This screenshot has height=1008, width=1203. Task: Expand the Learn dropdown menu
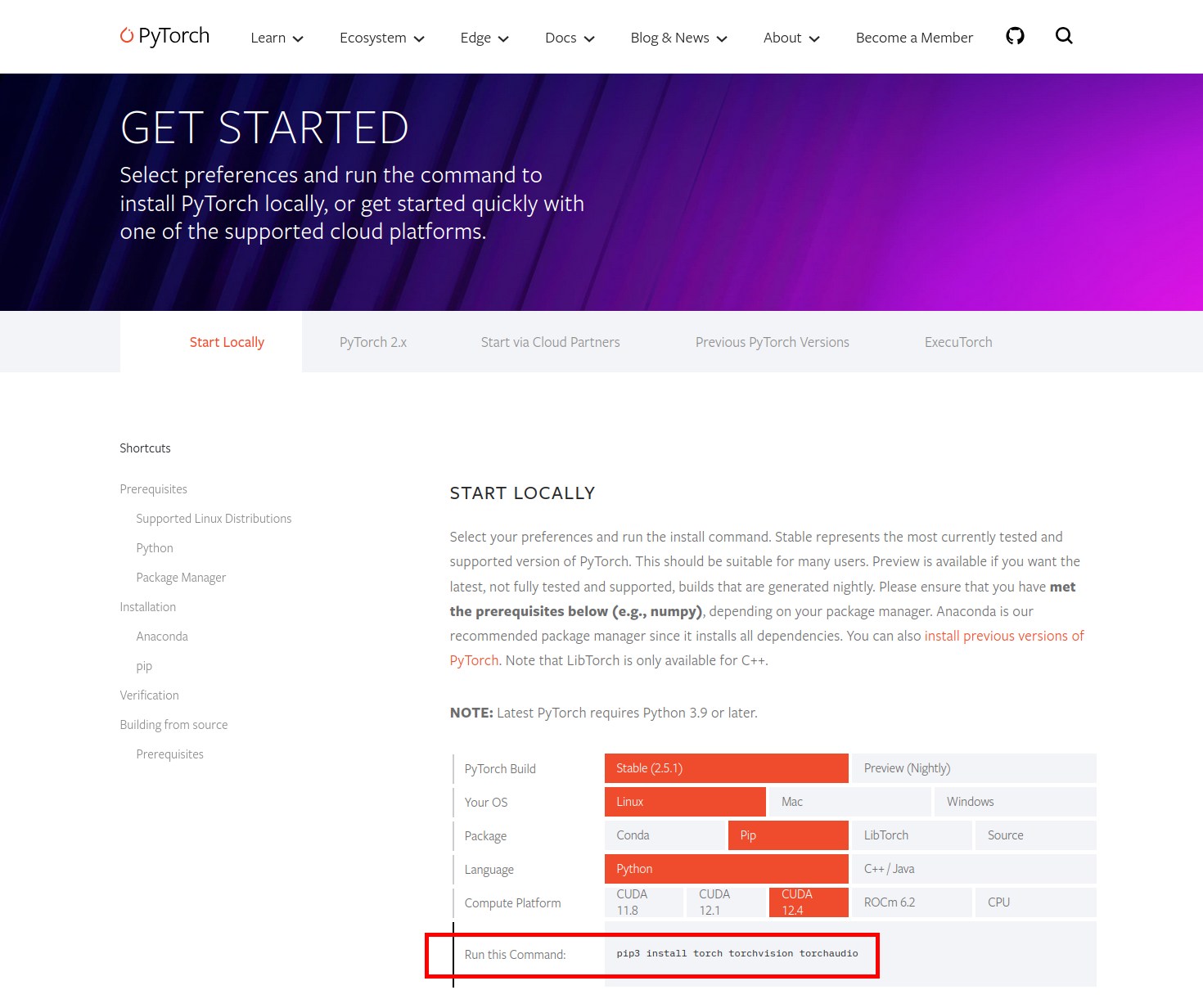(x=277, y=38)
